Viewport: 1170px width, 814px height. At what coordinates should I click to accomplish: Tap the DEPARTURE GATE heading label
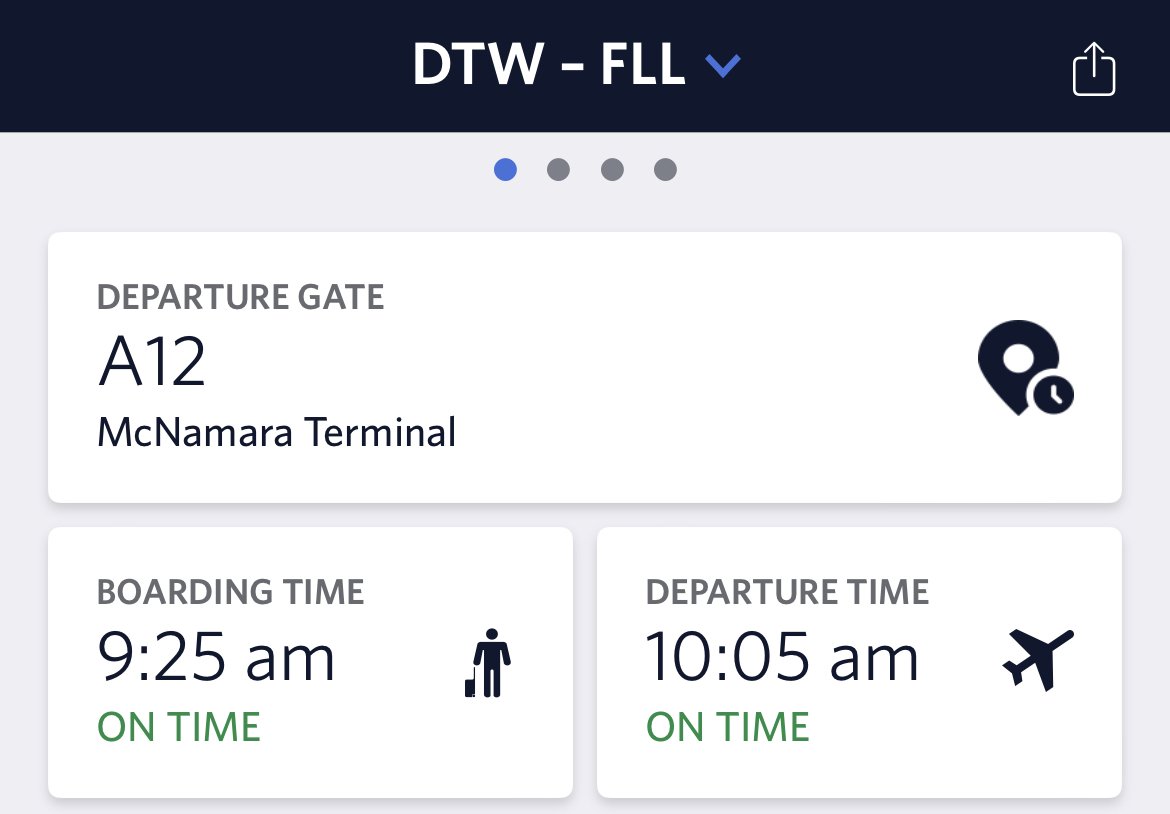tap(240, 297)
